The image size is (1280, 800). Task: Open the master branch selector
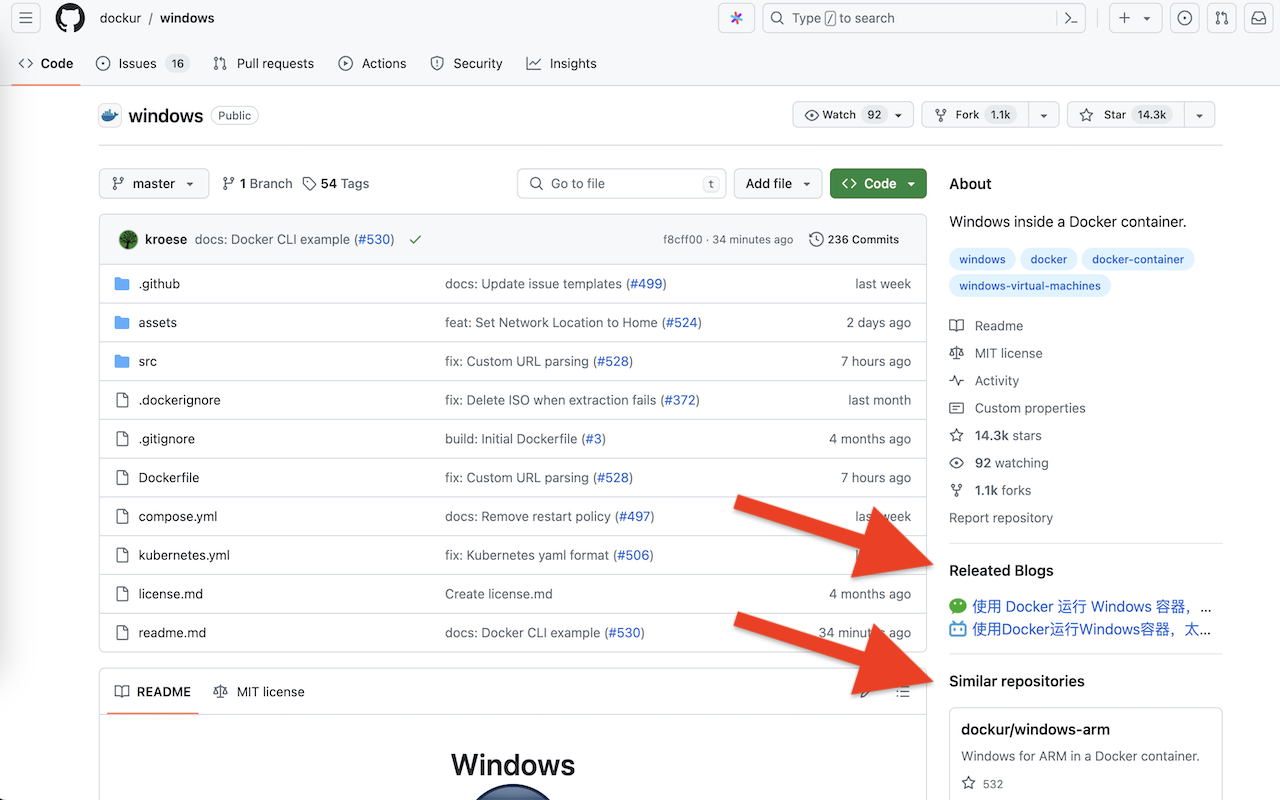point(154,184)
